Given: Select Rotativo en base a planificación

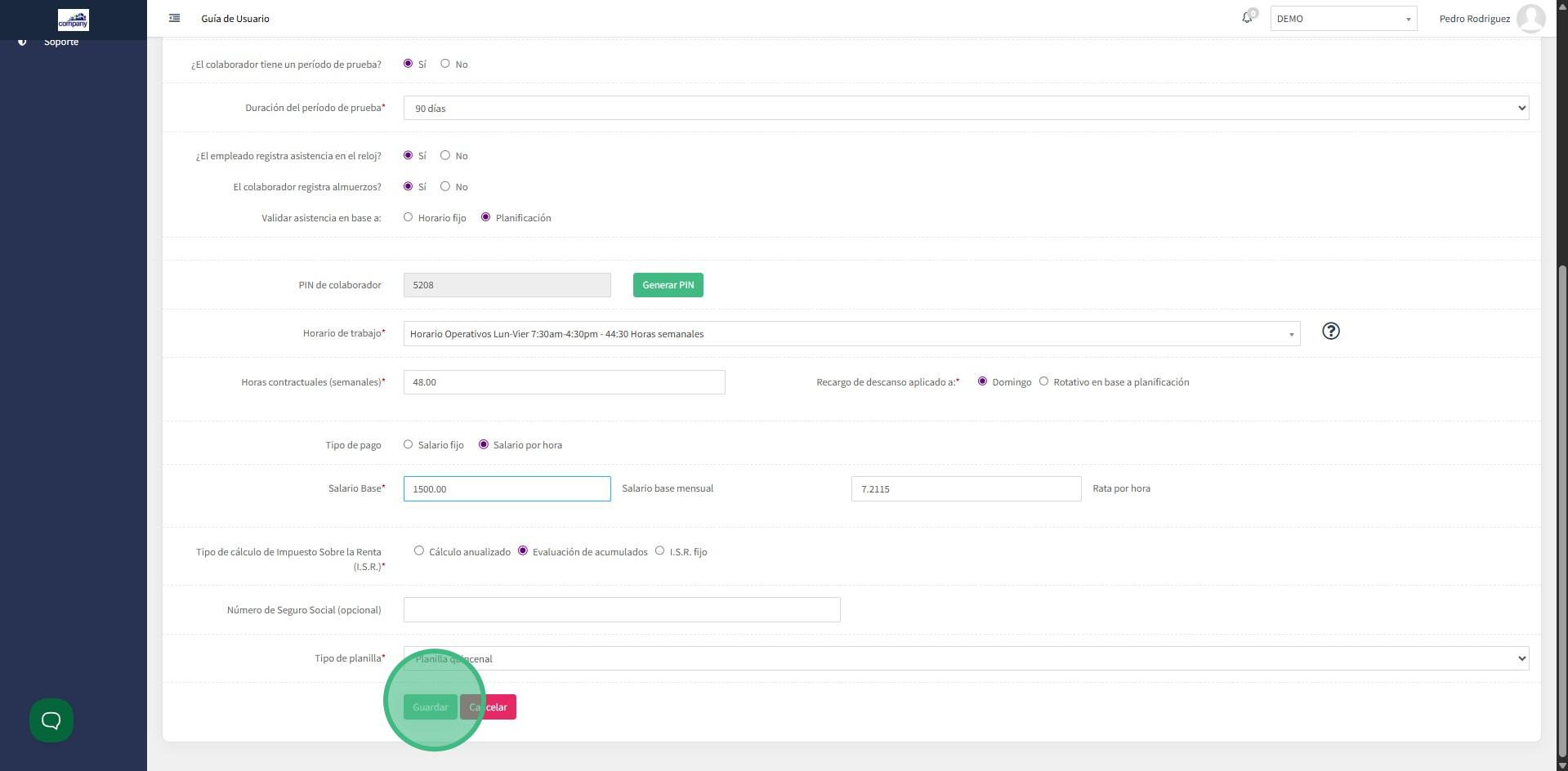Looking at the screenshot, I should coord(1043,381).
